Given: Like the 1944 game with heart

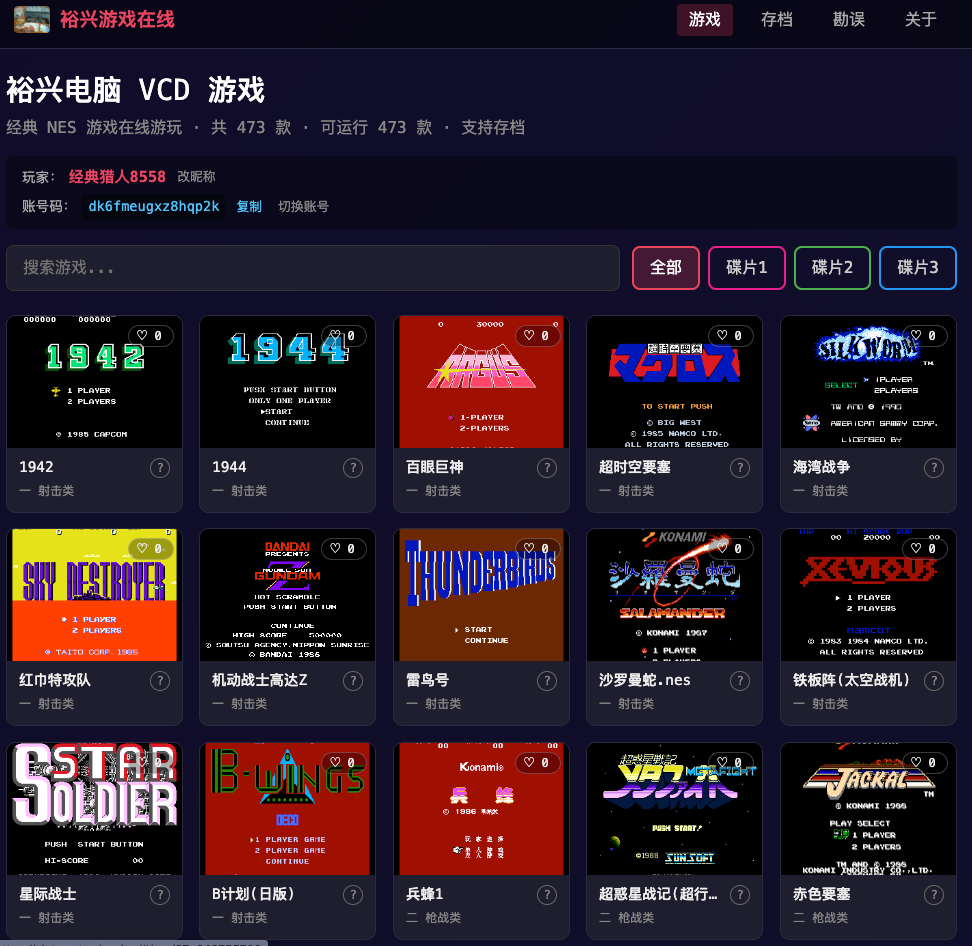Looking at the screenshot, I should [x=343, y=335].
